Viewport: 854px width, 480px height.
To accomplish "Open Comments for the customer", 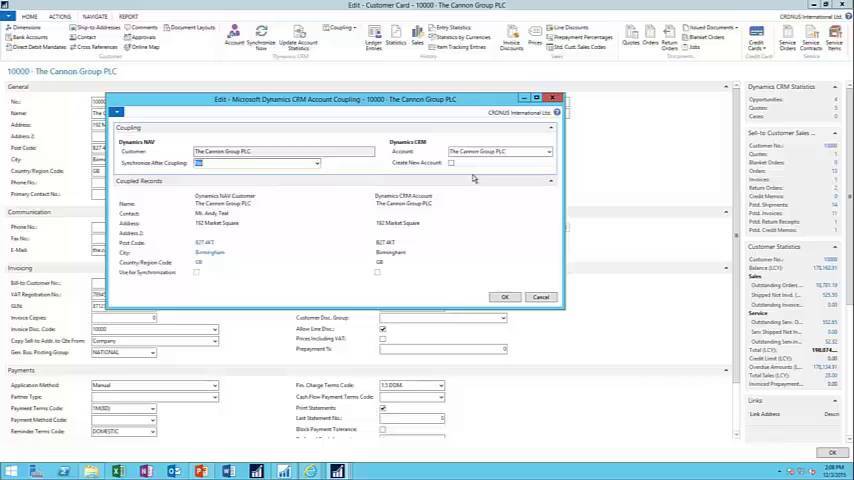I will tap(141, 27).
